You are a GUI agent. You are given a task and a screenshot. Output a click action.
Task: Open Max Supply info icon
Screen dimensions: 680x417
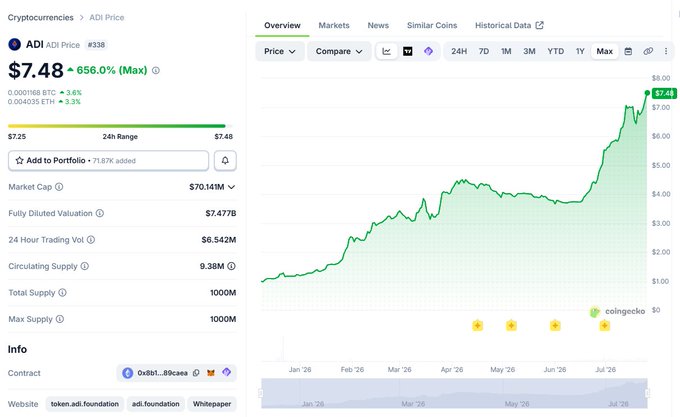click(x=60, y=319)
